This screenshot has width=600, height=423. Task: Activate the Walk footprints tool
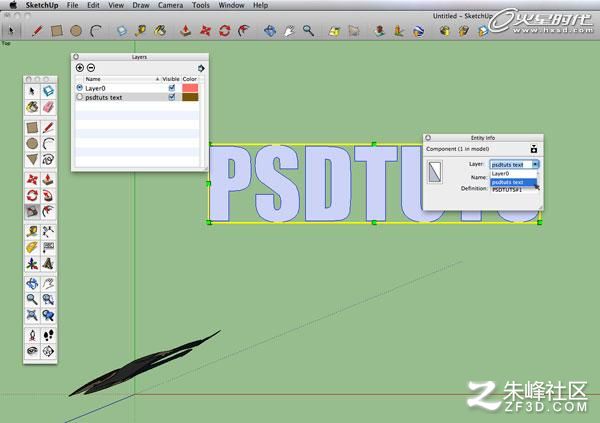point(48,335)
